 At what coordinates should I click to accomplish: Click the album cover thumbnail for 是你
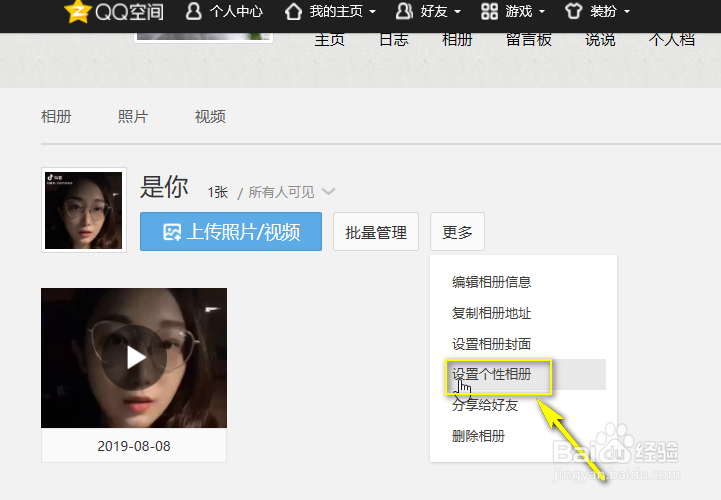[84, 210]
